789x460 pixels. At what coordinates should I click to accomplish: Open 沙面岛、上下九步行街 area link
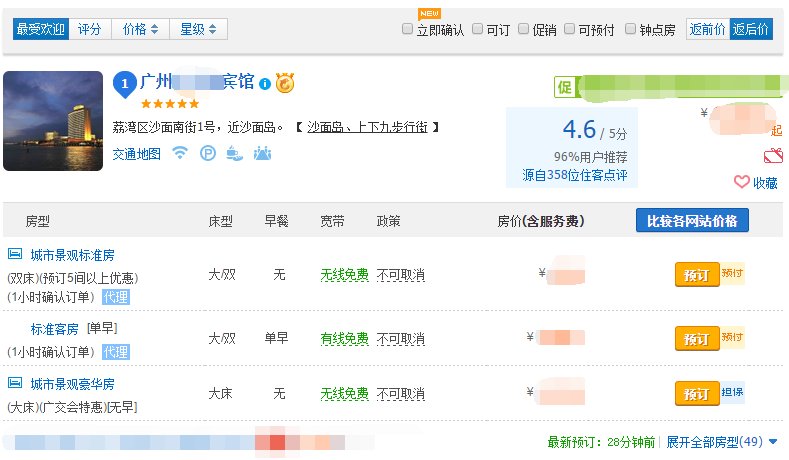(367, 127)
